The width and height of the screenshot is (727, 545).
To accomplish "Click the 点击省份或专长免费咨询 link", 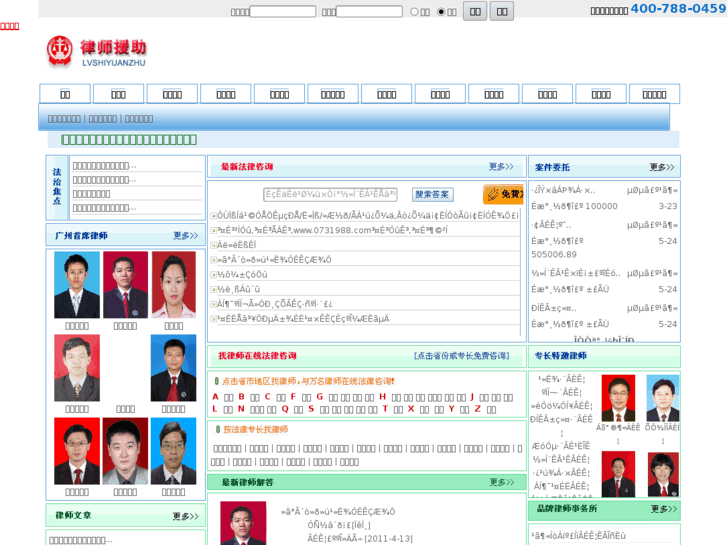I will [x=461, y=356].
